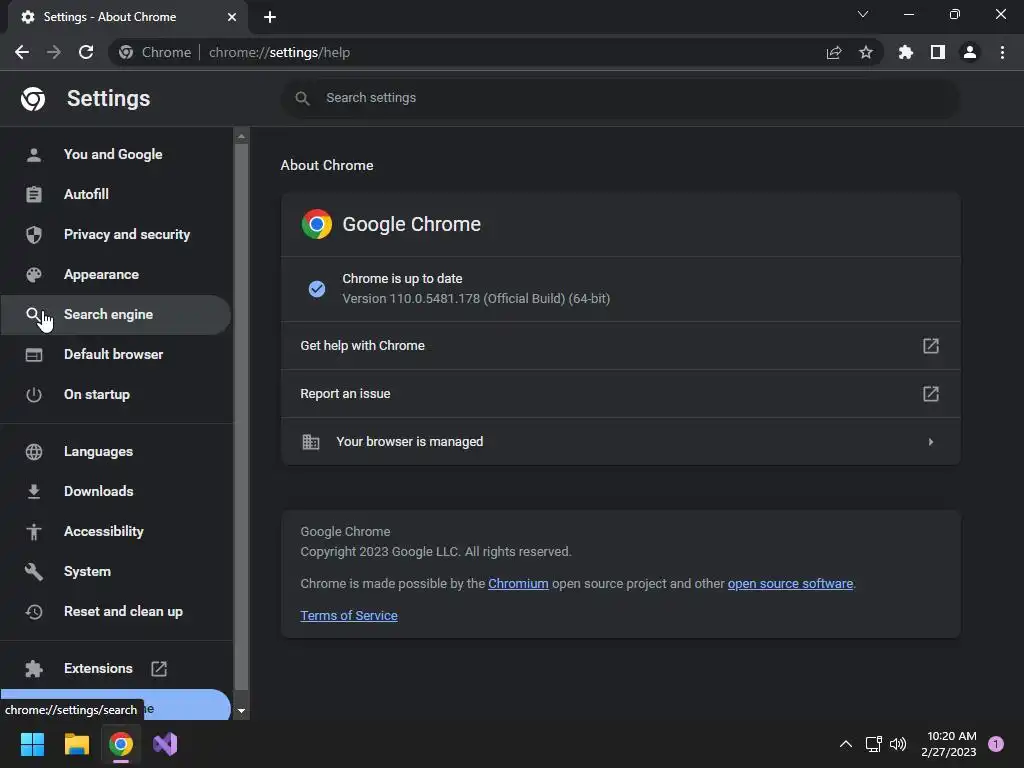Open Downloads settings
The width and height of the screenshot is (1024, 768).
click(x=116, y=492)
